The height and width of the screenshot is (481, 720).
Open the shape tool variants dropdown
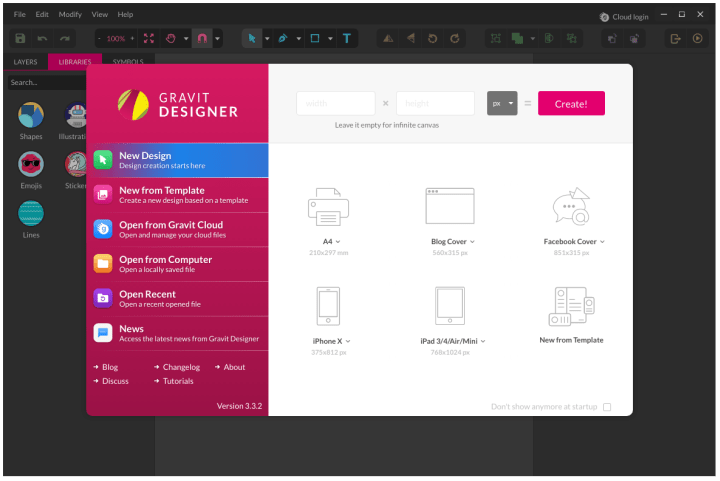[x=330, y=39]
